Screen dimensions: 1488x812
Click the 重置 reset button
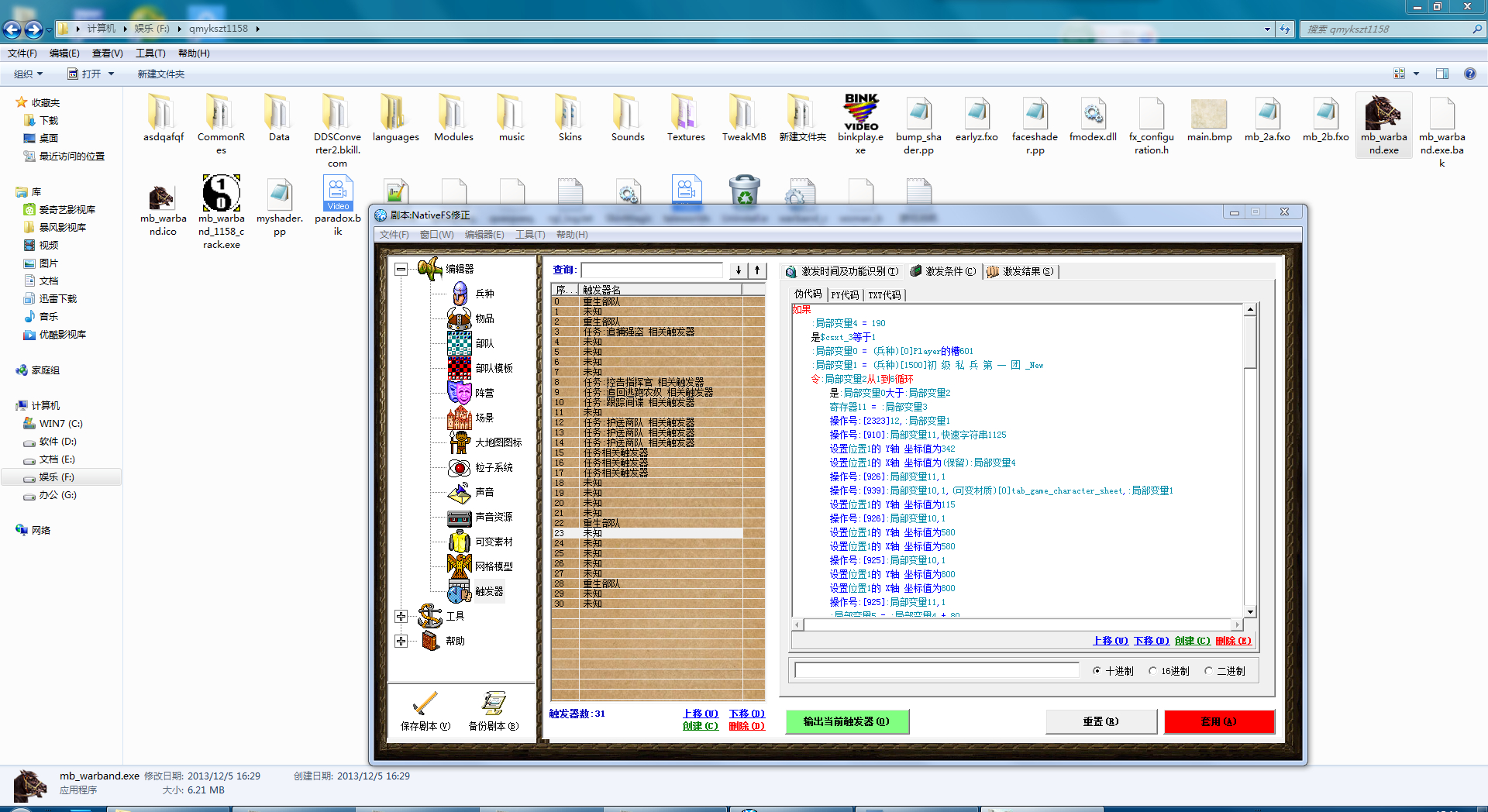(1100, 721)
